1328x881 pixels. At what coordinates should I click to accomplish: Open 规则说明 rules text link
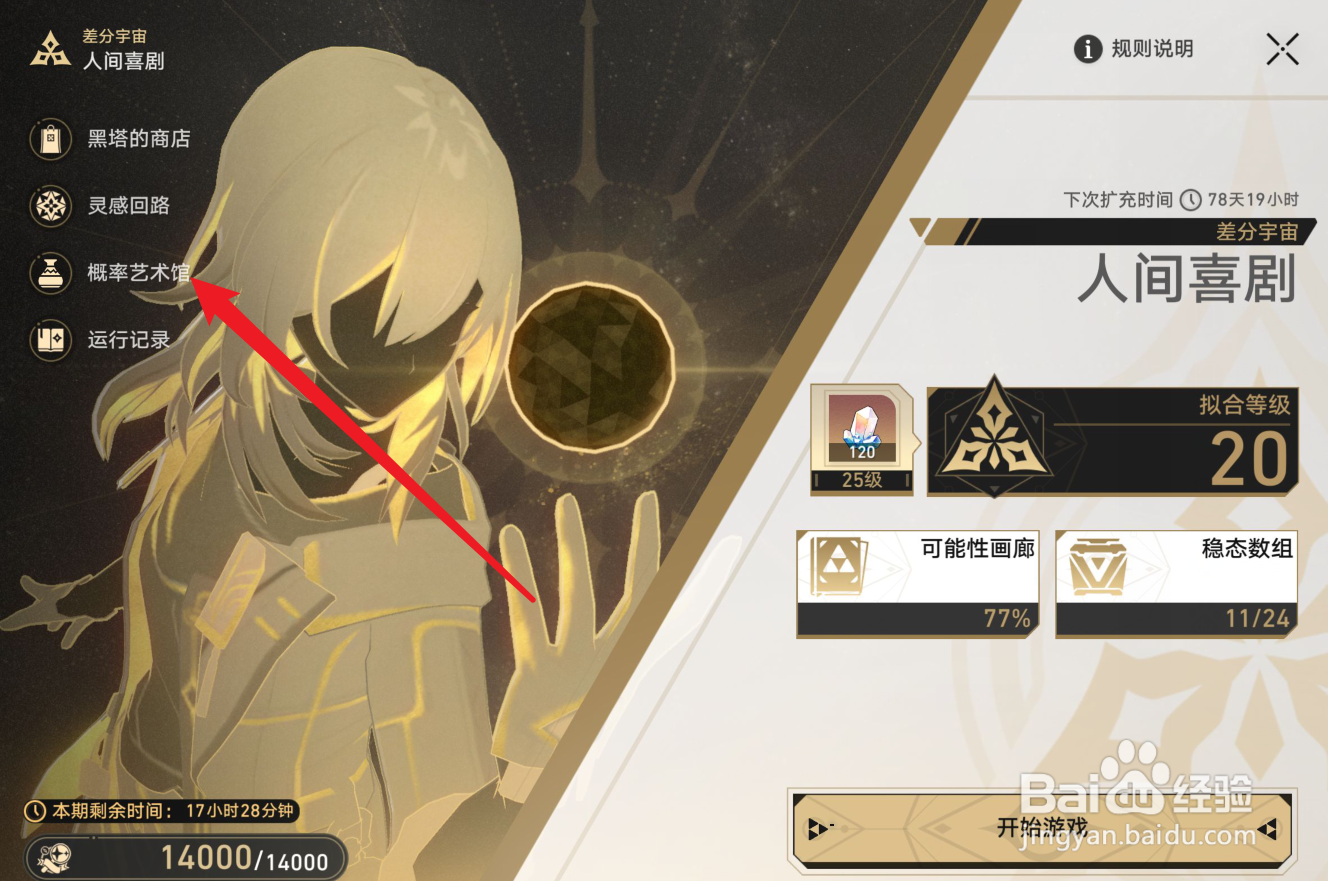click(x=1152, y=49)
